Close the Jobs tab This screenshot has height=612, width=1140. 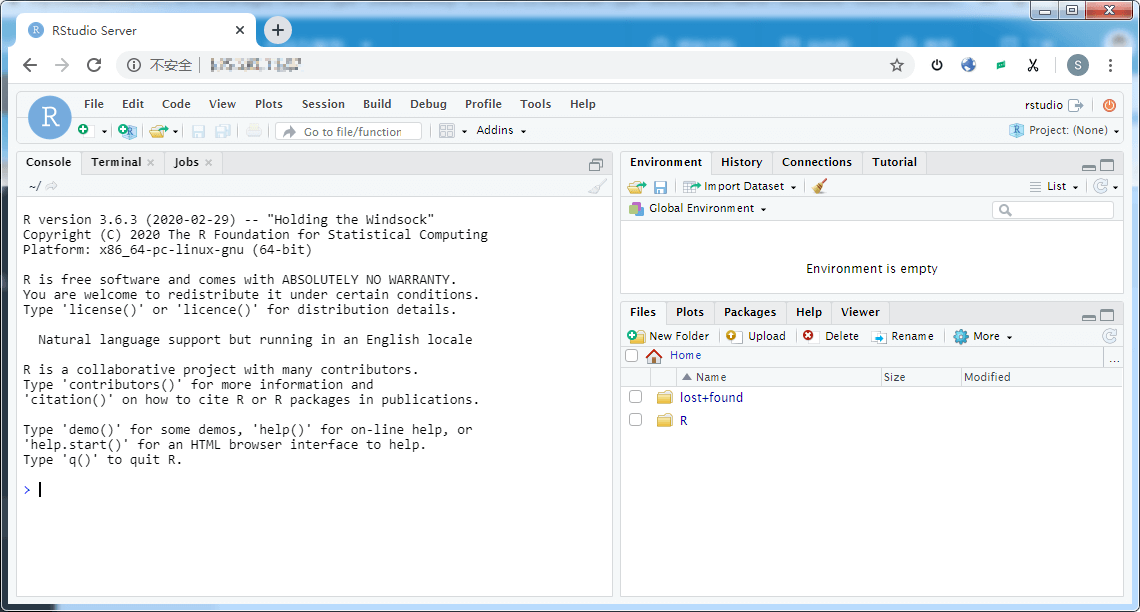coord(209,163)
